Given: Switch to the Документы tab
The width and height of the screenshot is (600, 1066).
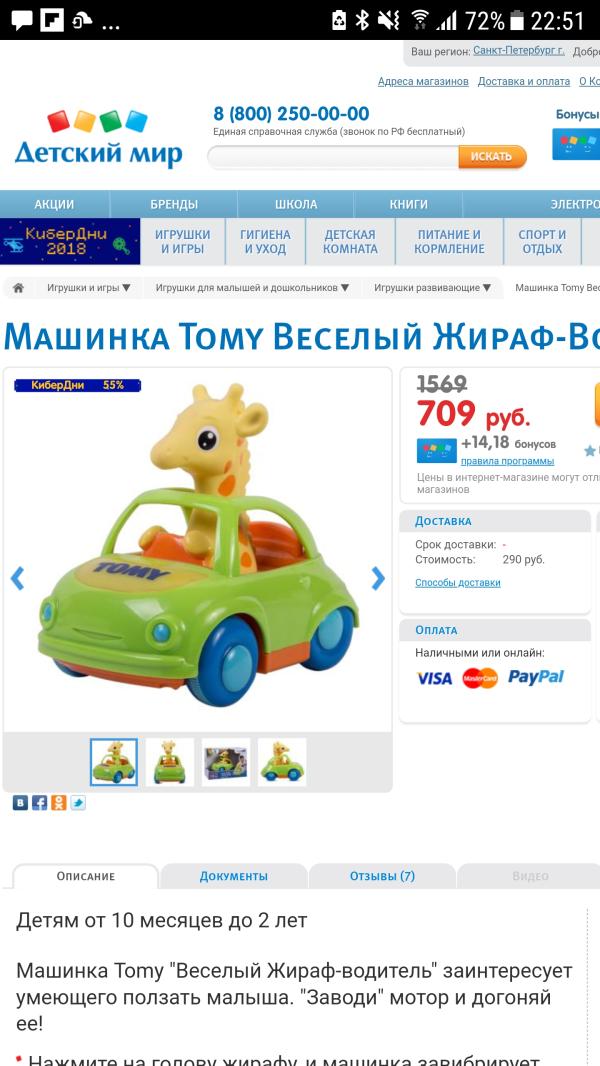Looking at the screenshot, I should point(234,876).
